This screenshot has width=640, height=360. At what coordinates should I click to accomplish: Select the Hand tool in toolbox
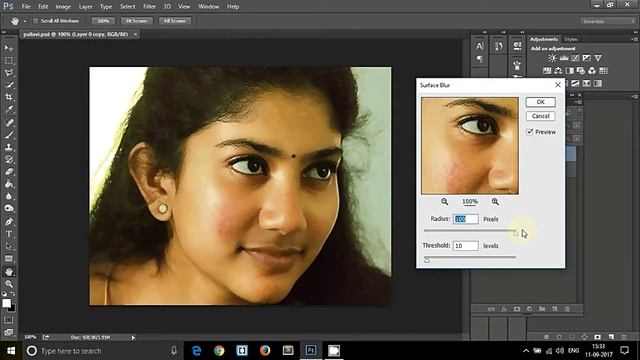(x=9, y=271)
